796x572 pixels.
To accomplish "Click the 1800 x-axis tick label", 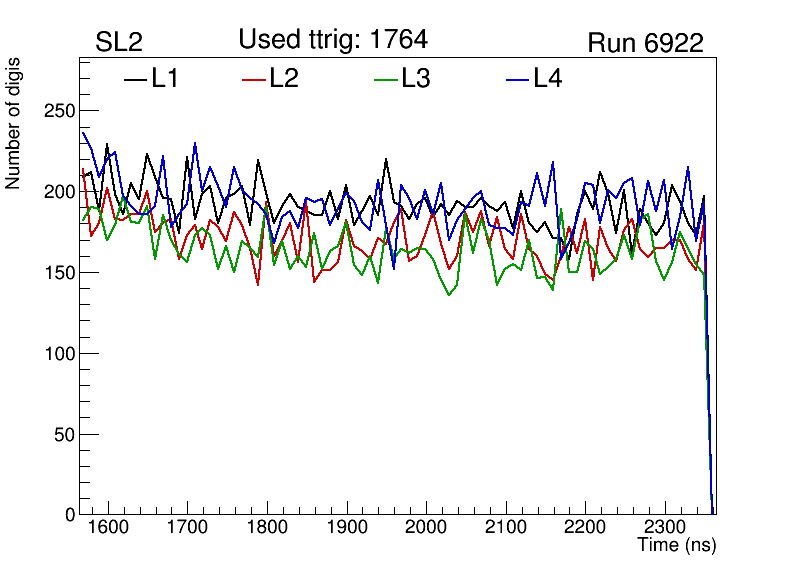I will (x=266, y=528).
